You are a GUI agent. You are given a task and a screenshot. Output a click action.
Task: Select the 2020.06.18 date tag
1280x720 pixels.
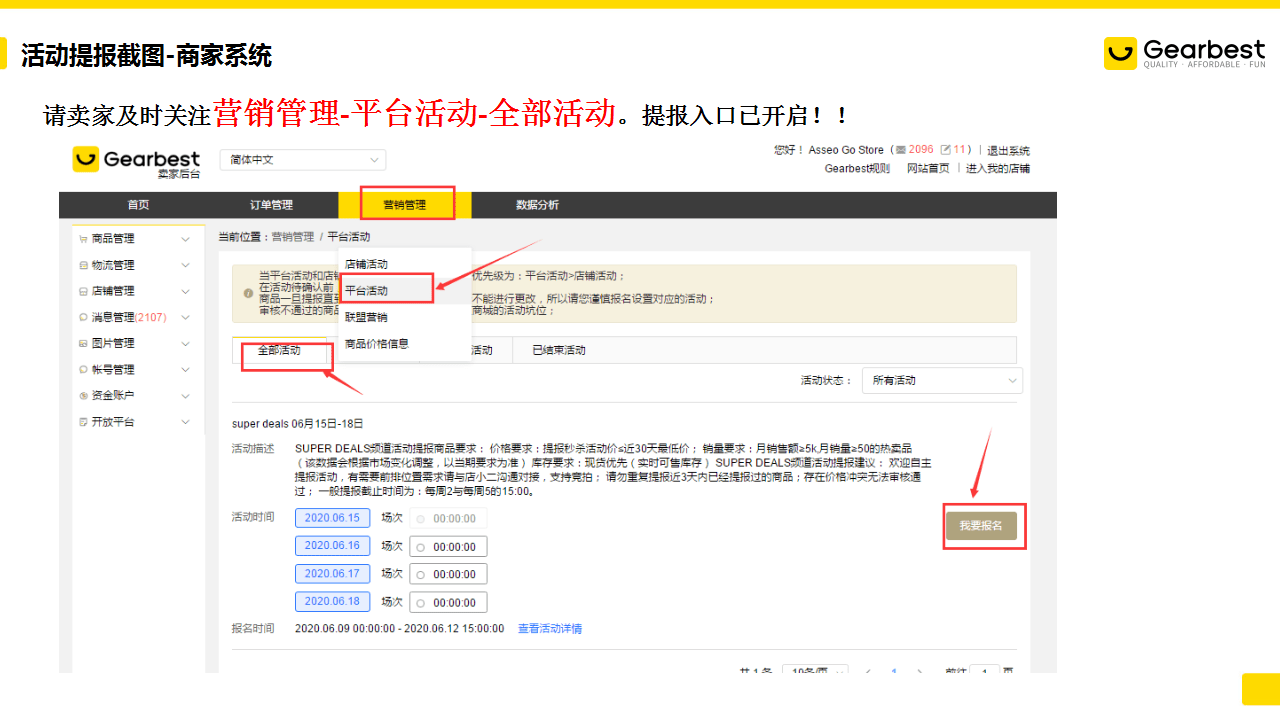332,602
